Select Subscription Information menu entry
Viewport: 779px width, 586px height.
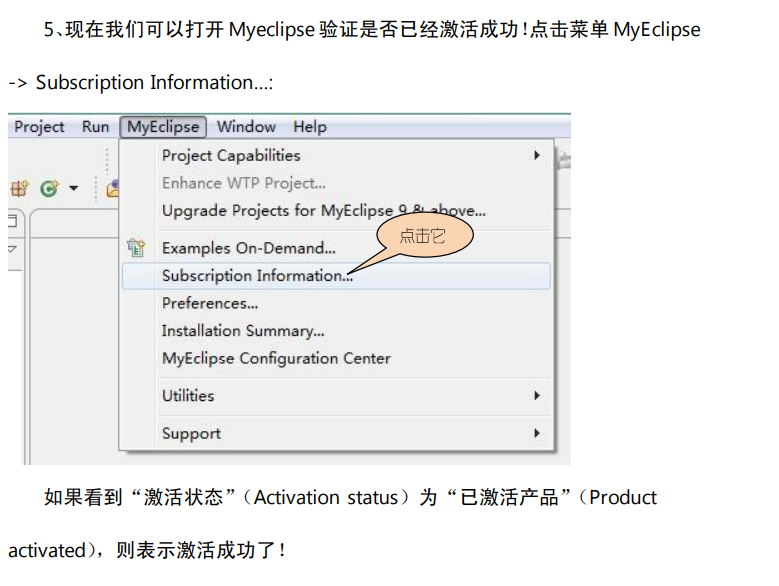pyautogui.click(x=336, y=276)
